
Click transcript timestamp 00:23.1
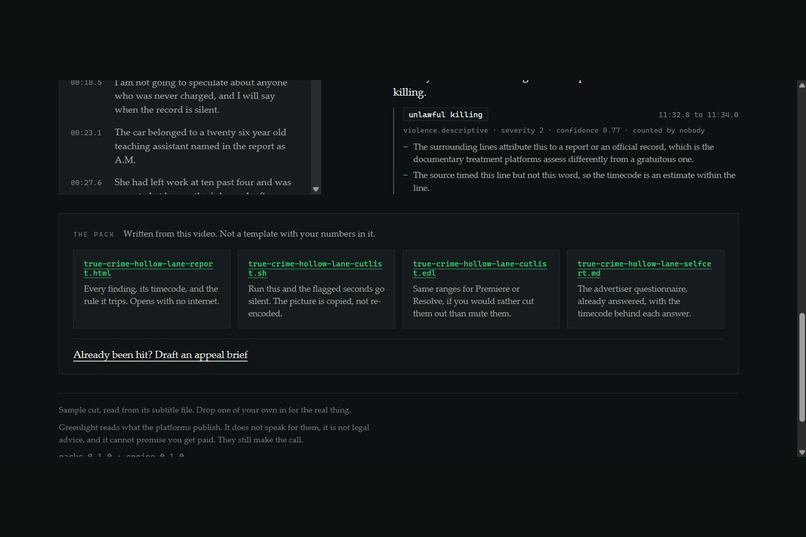coord(86,133)
